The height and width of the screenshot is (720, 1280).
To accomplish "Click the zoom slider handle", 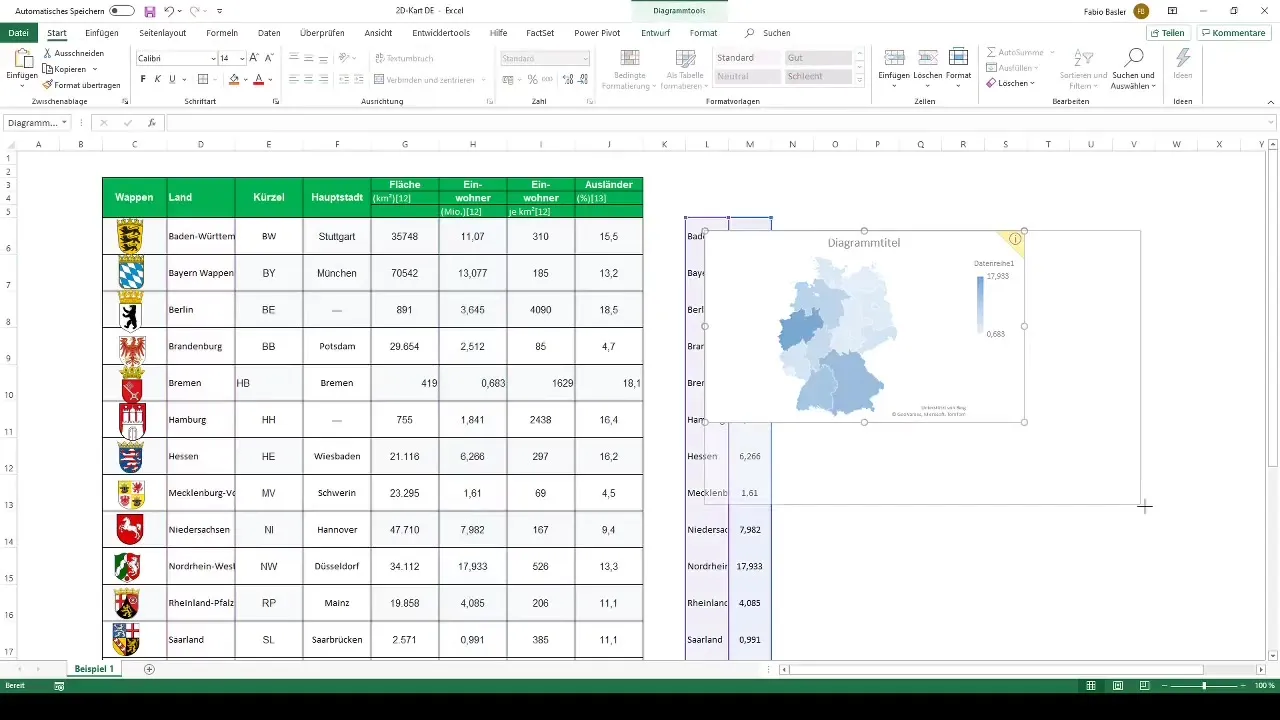I will pos(1204,686).
